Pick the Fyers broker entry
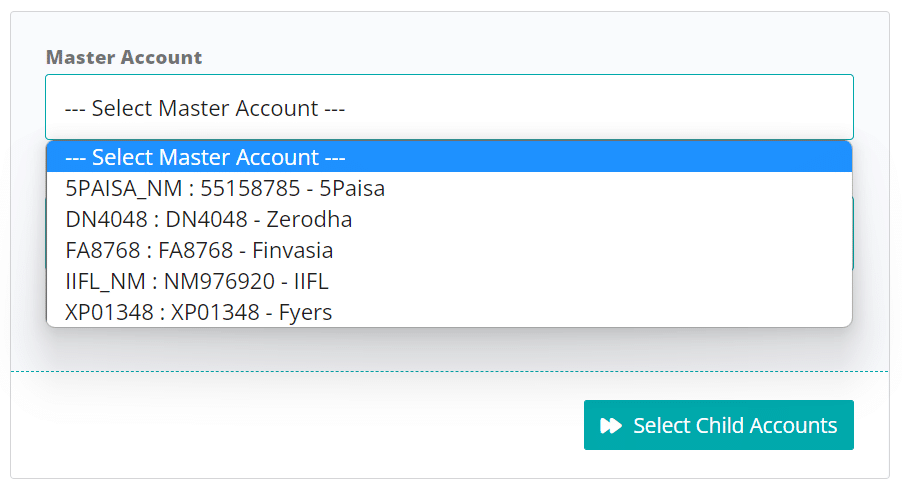This screenshot has height=491, width=902. click(449, 312)
